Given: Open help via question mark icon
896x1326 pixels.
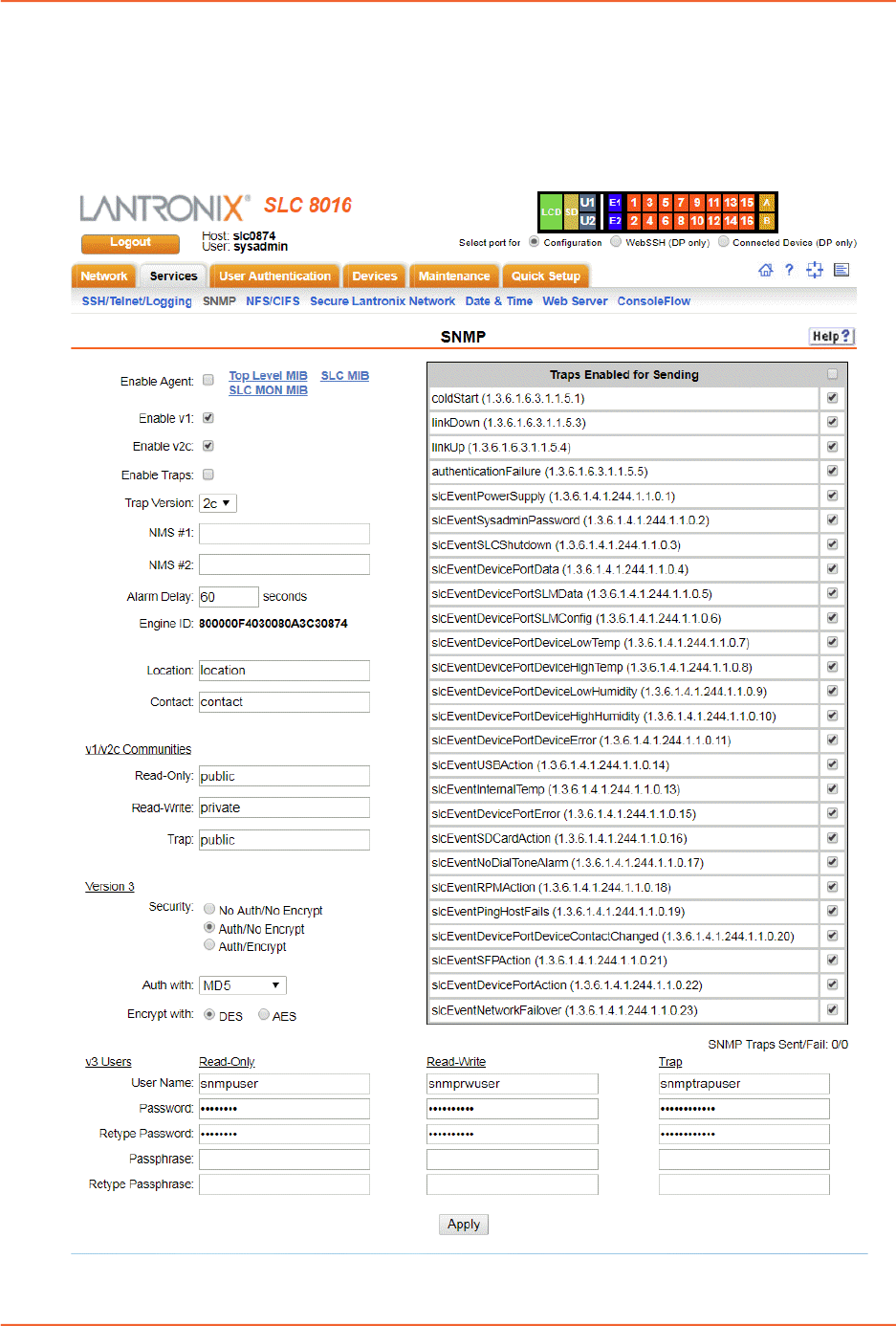Looking at the screenshot, I should [789, 271].
